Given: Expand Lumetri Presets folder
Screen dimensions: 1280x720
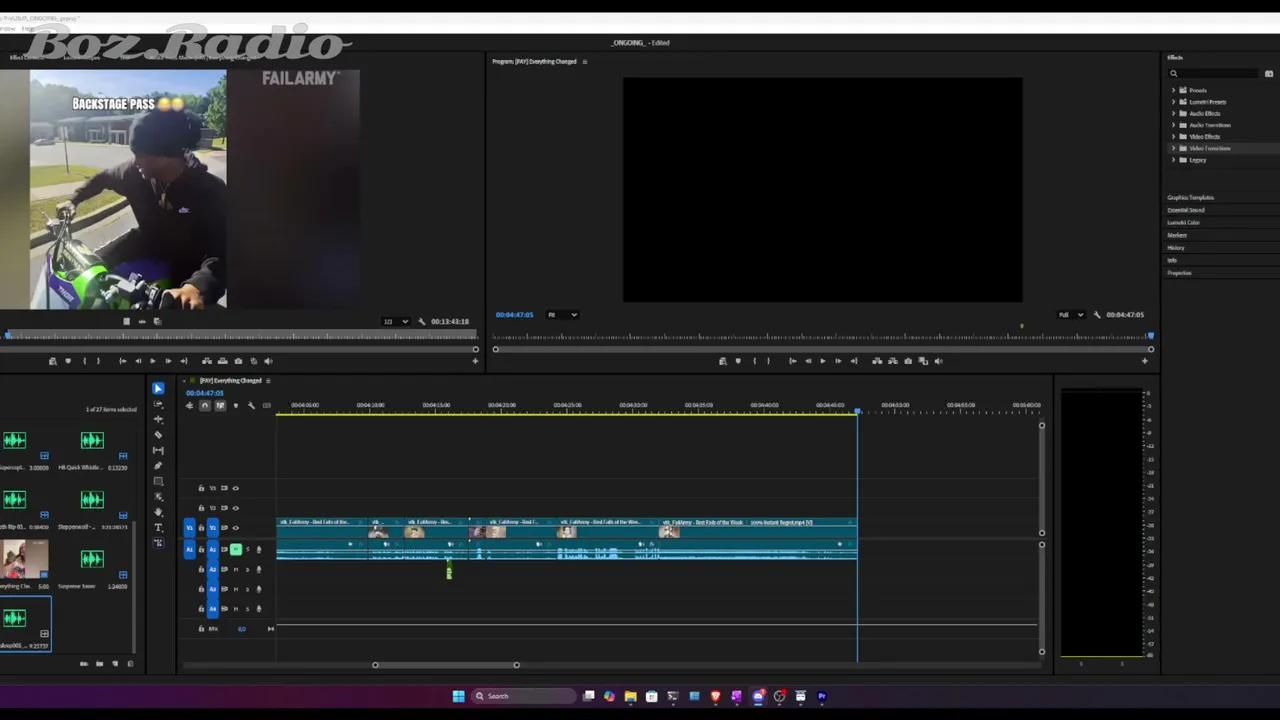Looking at the screenshot, I should tap(1173, 102).
